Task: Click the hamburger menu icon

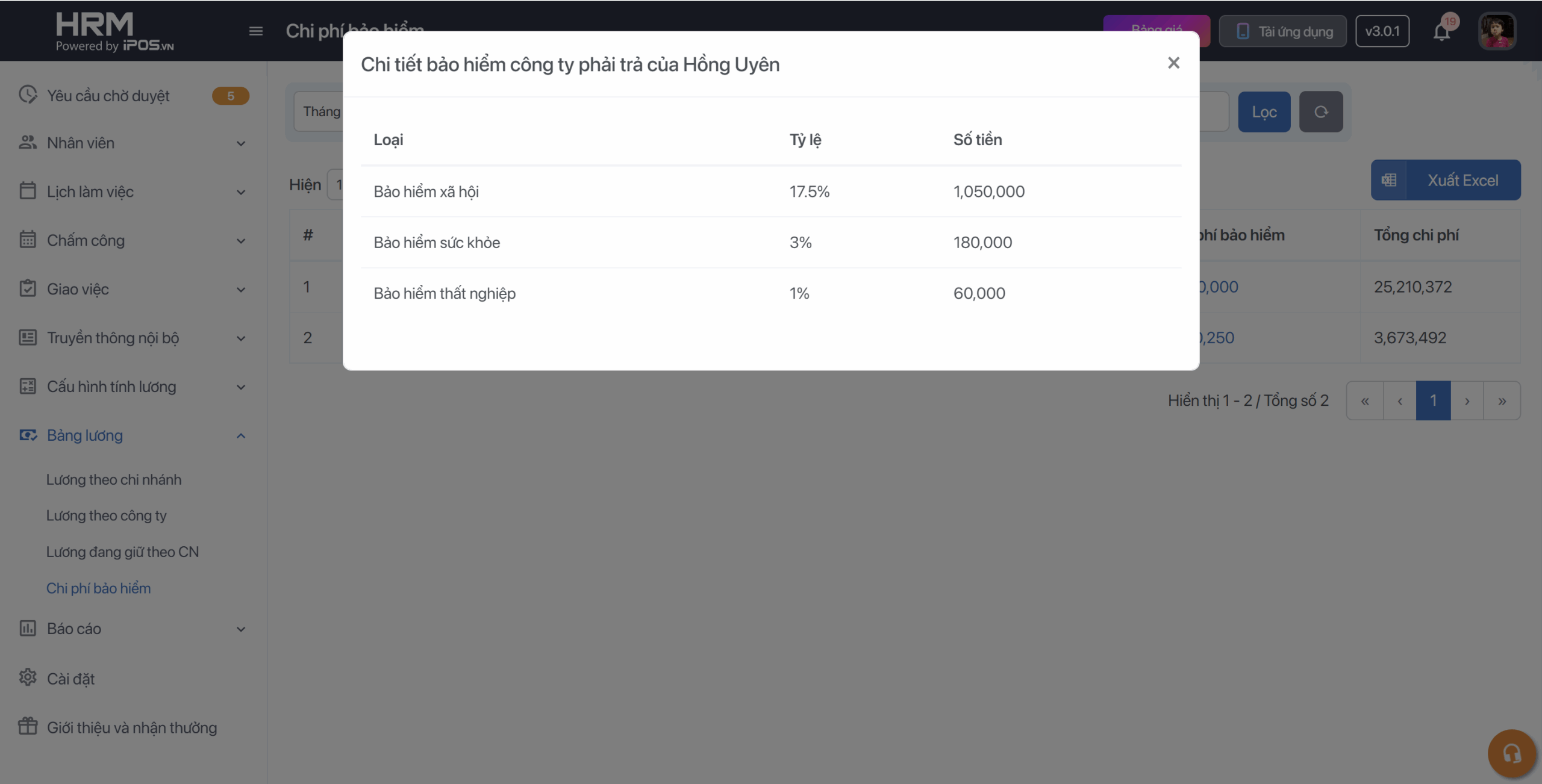Action: [x=256, y=31]
